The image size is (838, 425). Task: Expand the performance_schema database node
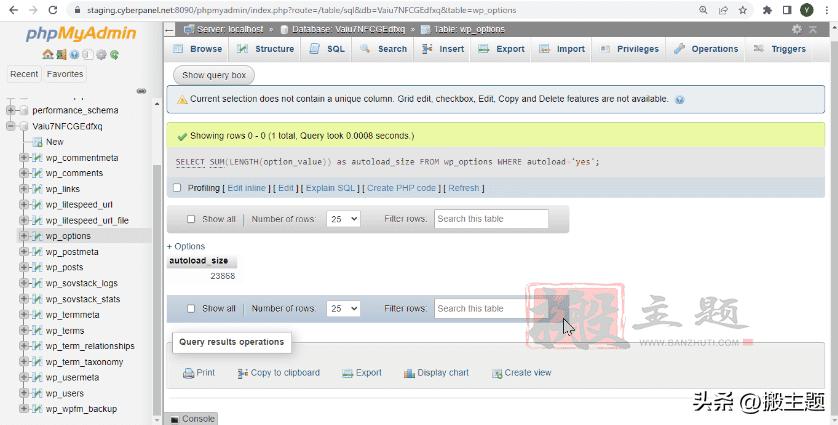[x=11, y=110]
